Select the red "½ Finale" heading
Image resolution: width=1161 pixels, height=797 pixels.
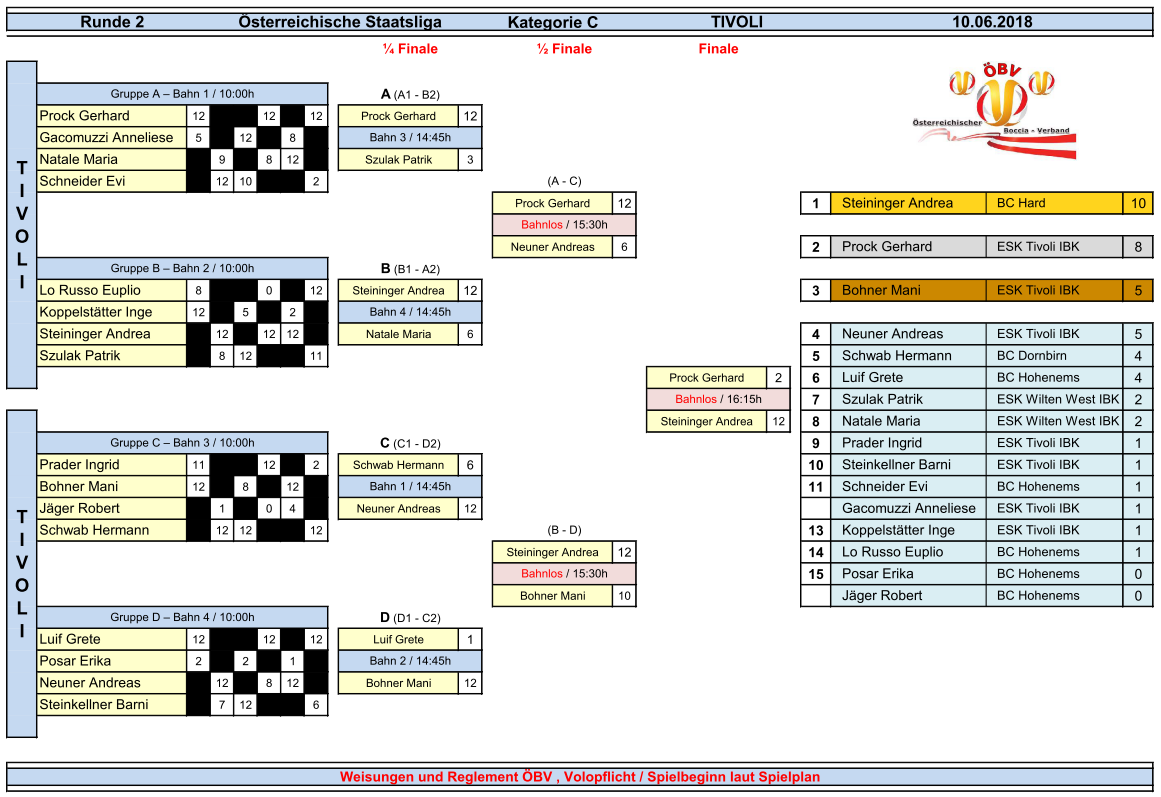pos(564,49)
